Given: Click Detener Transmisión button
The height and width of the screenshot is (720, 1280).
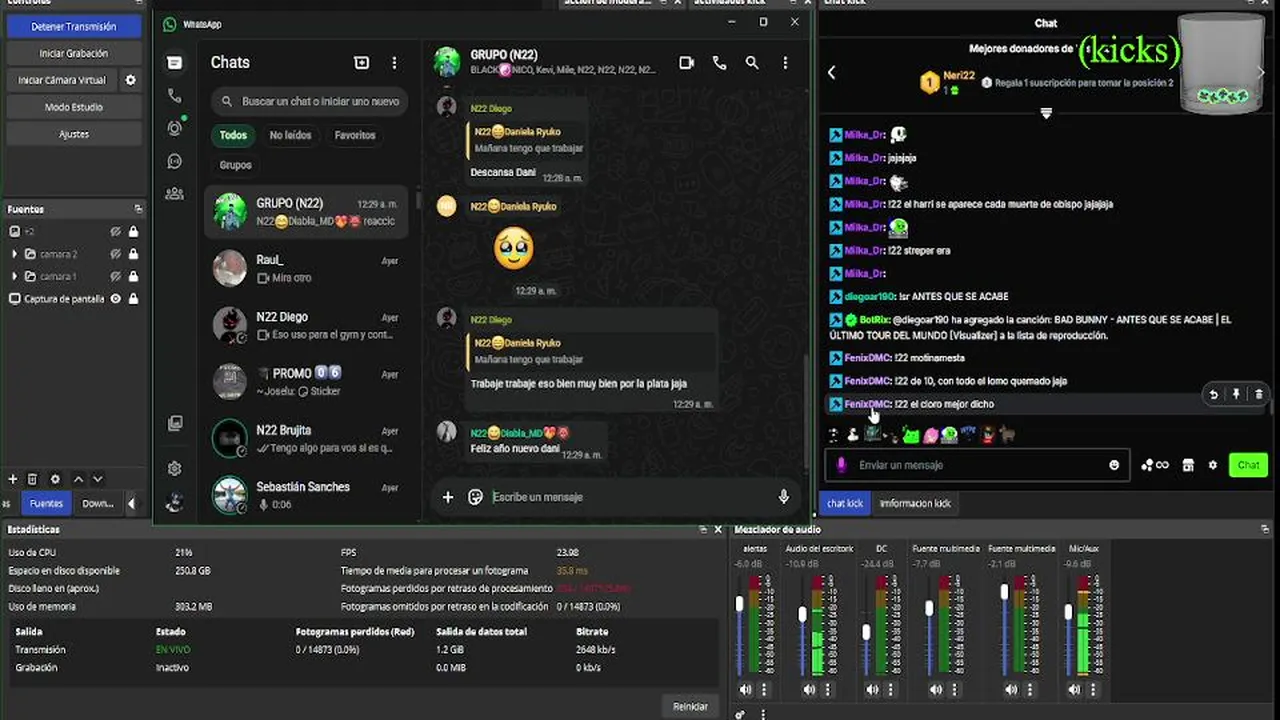Looking at the screenshot, I should coord(74,27).
